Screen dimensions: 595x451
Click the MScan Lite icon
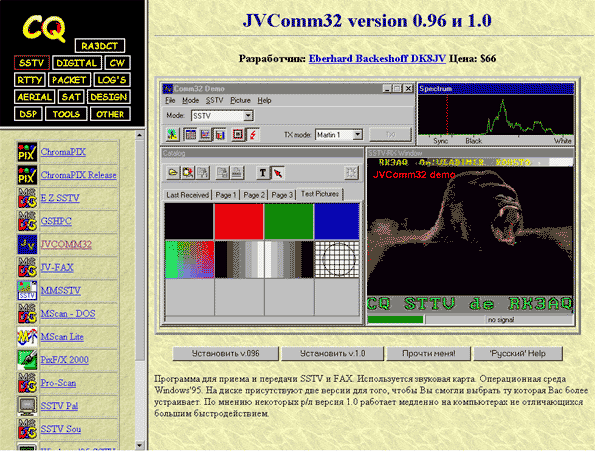tap(27, 337)
